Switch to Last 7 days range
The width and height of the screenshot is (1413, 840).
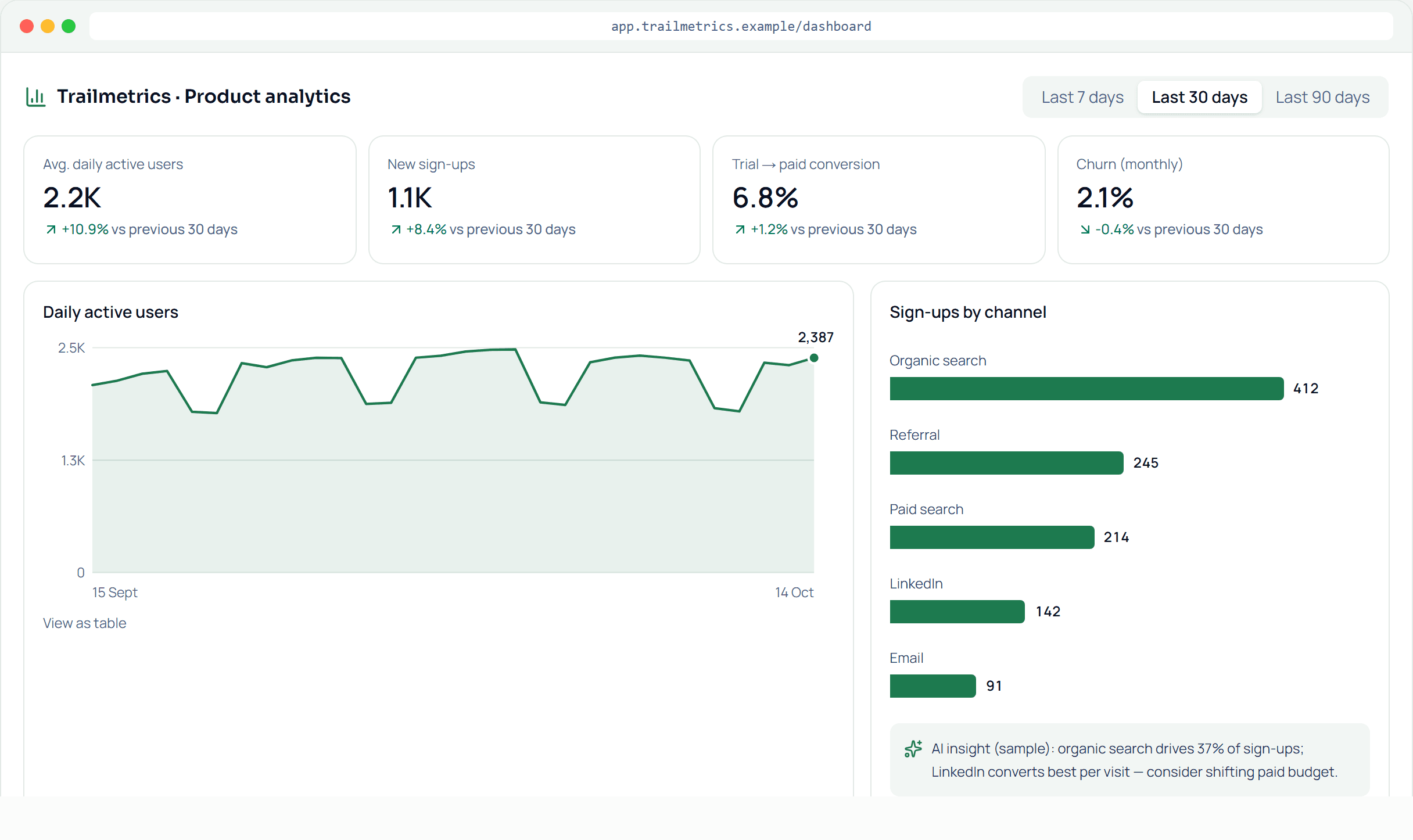[1082, 97]
